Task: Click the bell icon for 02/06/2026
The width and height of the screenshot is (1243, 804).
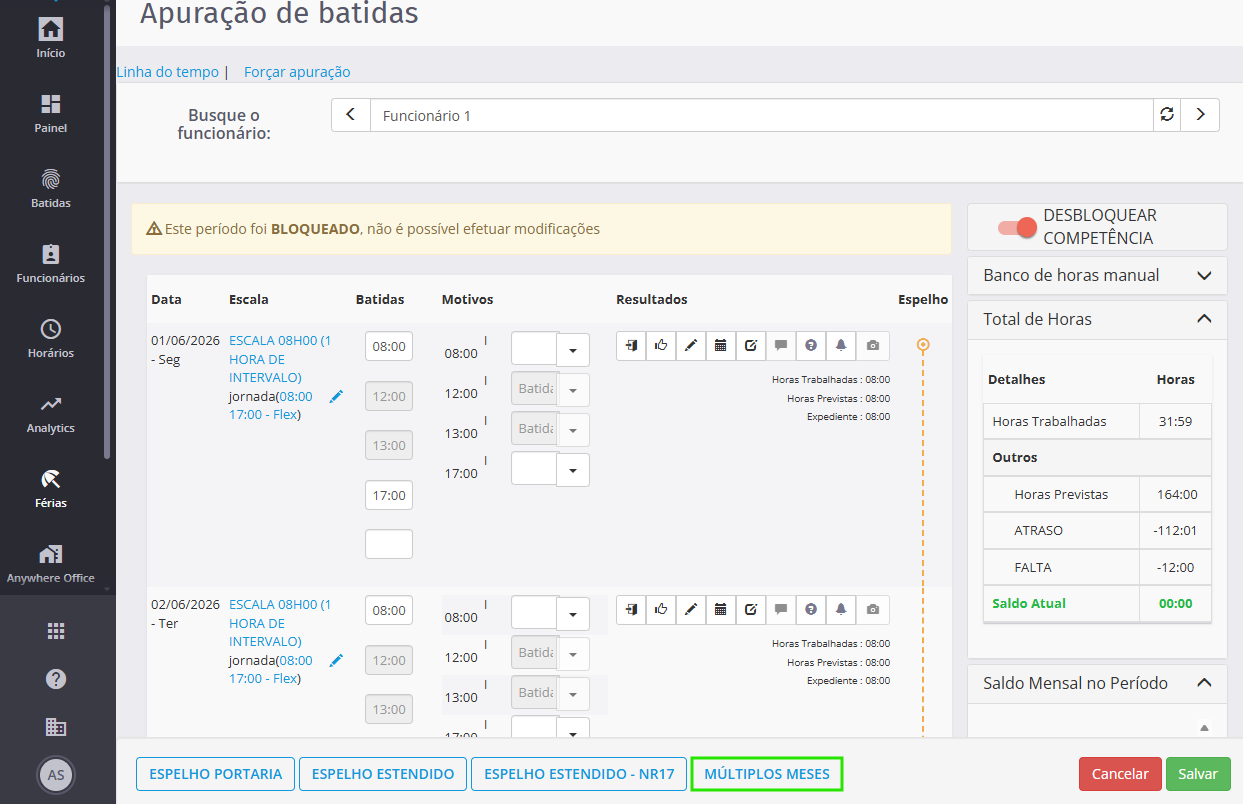Action: (841, 609)
